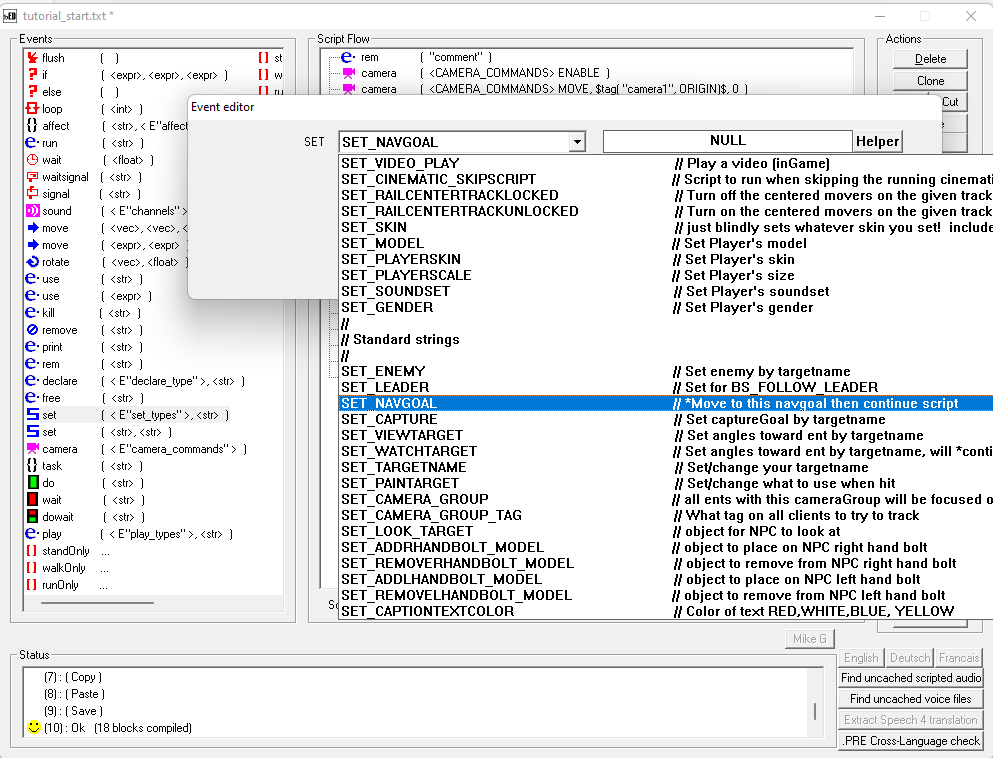Click the clock icon for wait <float>
Screen dimensions: 993x758
tap(32, 160)
